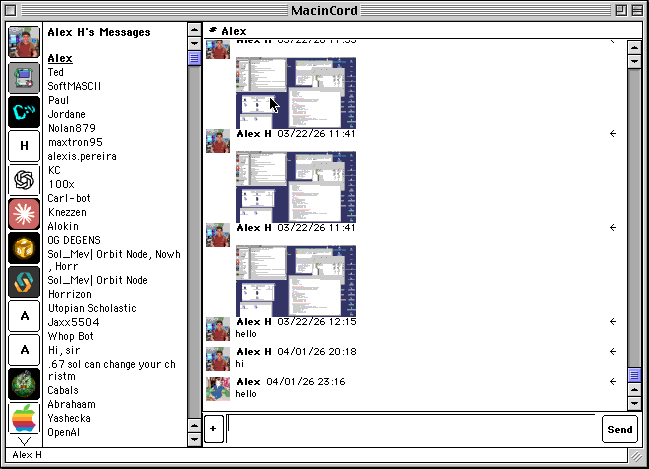Open the Ted direct message conversation
Screen dimensions: 649x469
tap(56, 72)
